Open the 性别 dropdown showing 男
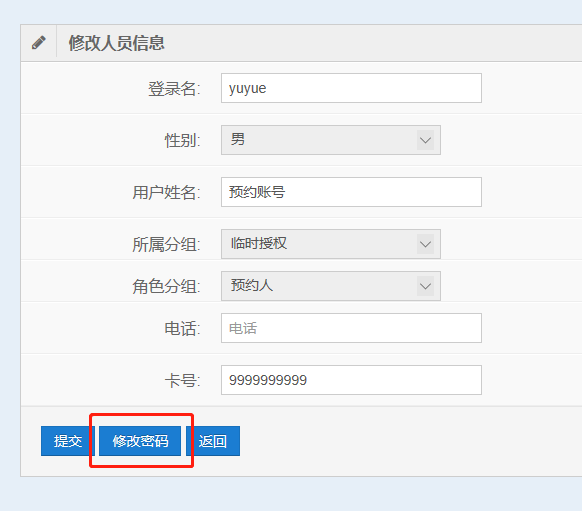 pos(331,140)
